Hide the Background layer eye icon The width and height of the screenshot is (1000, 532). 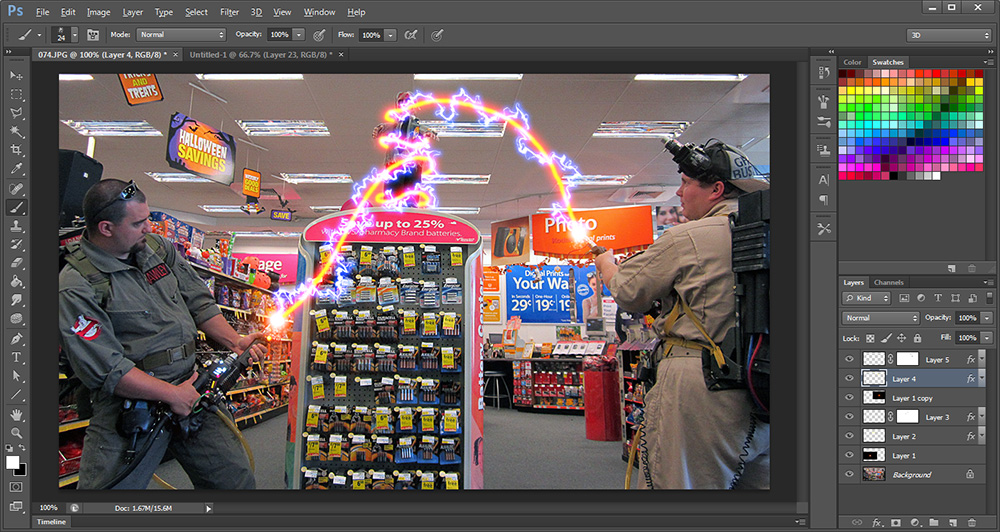click(x=849, y=474)
